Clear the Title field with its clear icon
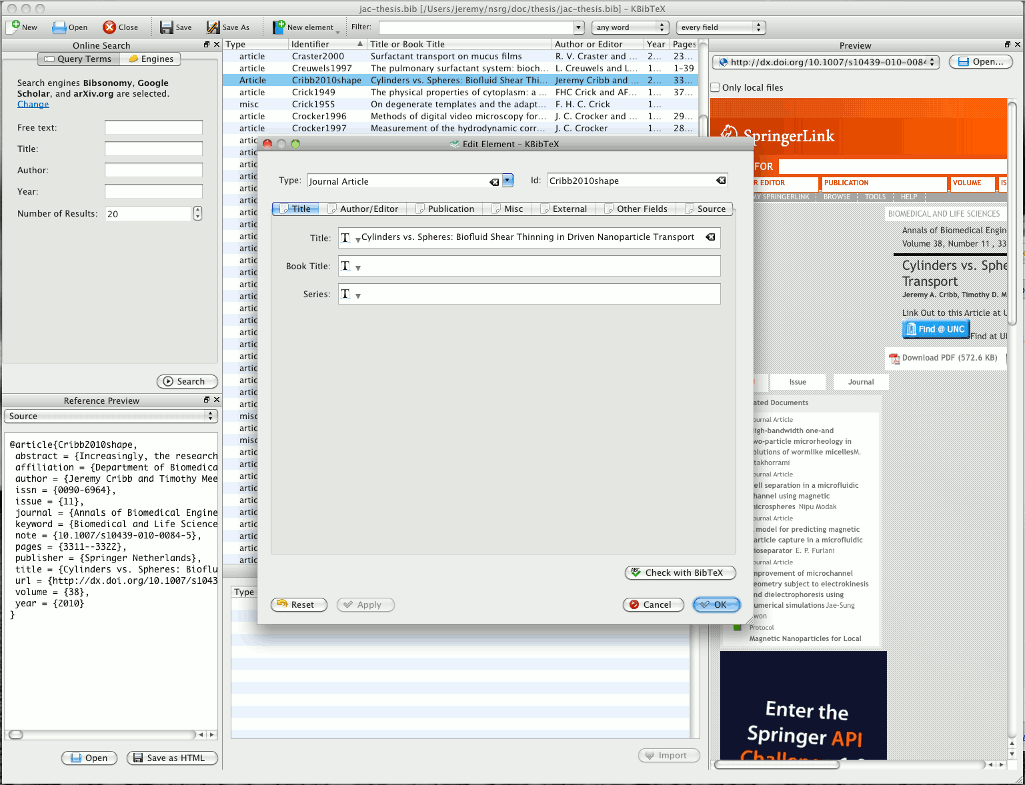Image resolution: width=1025 pixels, height=785 pixels. tap(710, 237)
